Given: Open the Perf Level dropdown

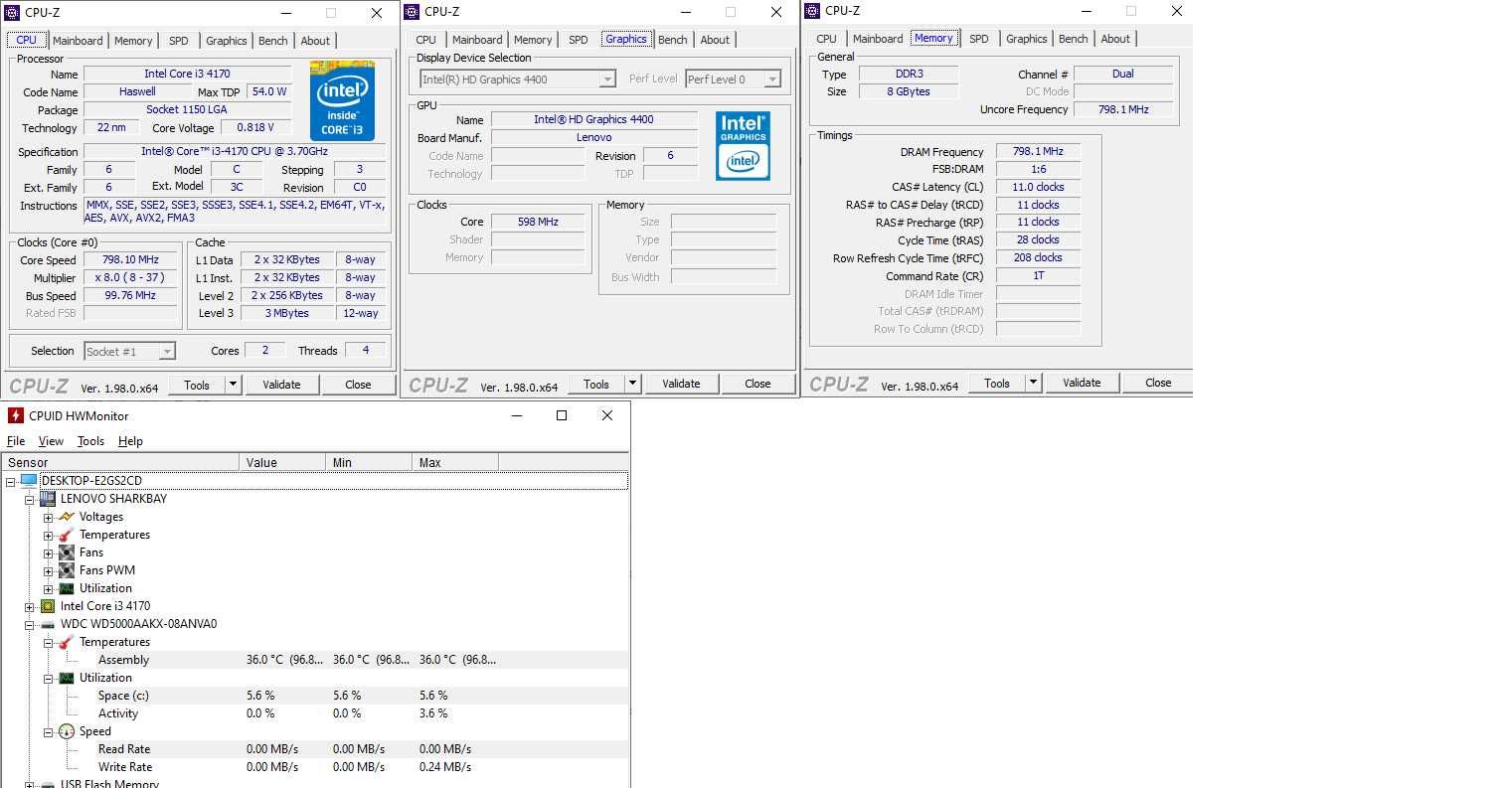Looking at the screenshot, I should tap(772, 79).
